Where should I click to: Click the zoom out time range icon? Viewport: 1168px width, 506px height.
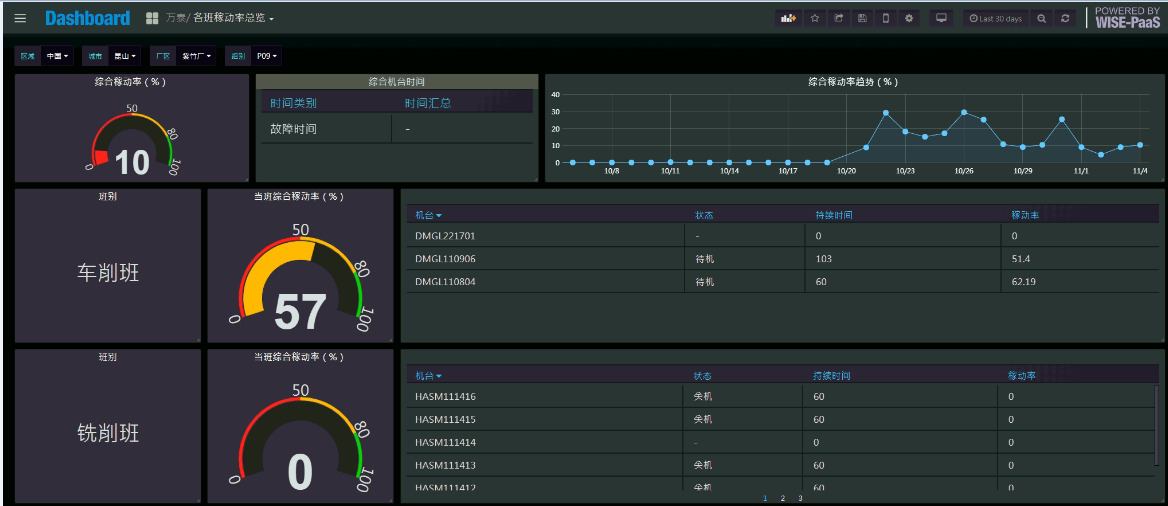[x=1042, y=18]
